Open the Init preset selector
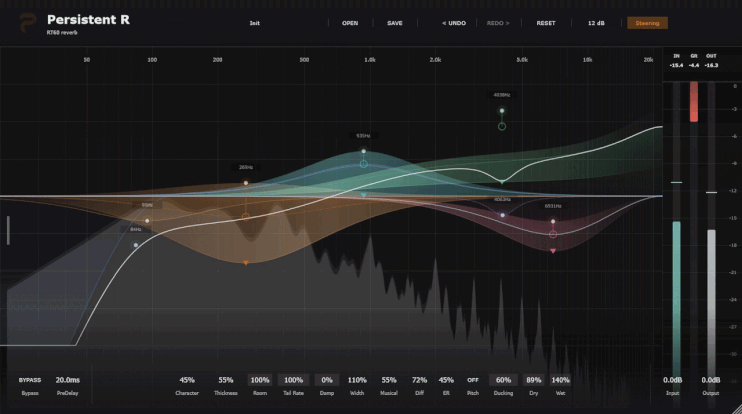 [255, 23]
